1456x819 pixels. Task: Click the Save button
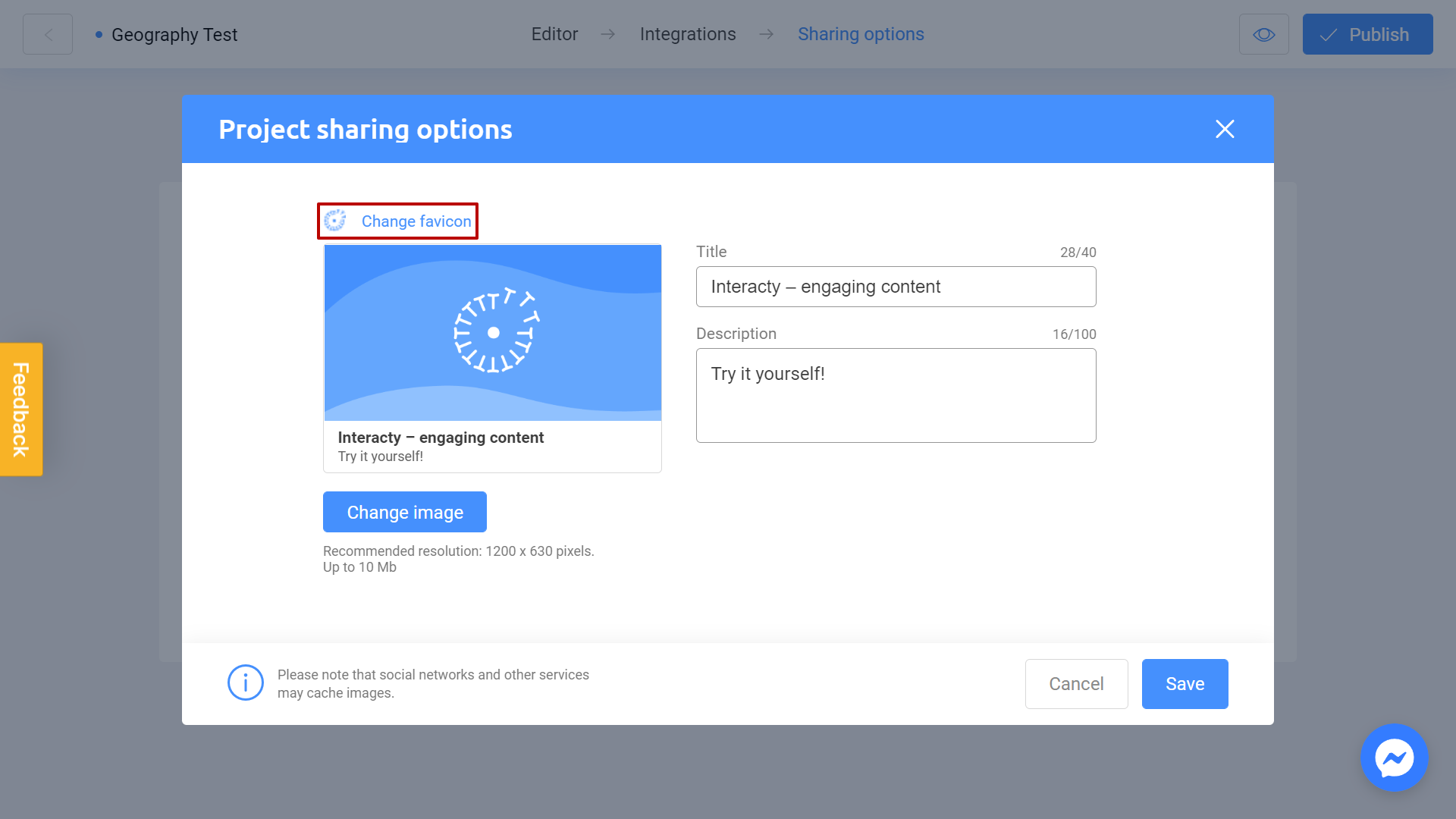(x=1185, y=684)
